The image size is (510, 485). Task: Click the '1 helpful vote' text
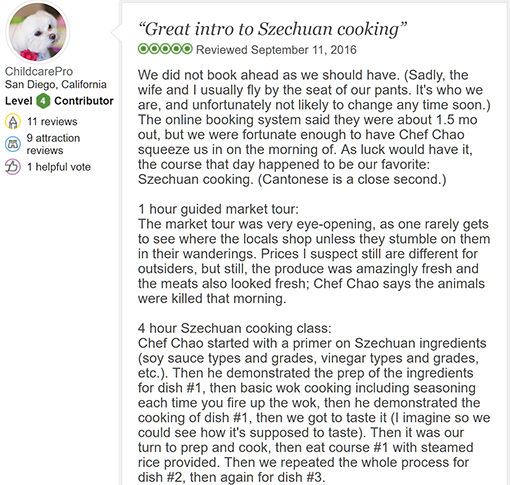[x=59, y=167]
